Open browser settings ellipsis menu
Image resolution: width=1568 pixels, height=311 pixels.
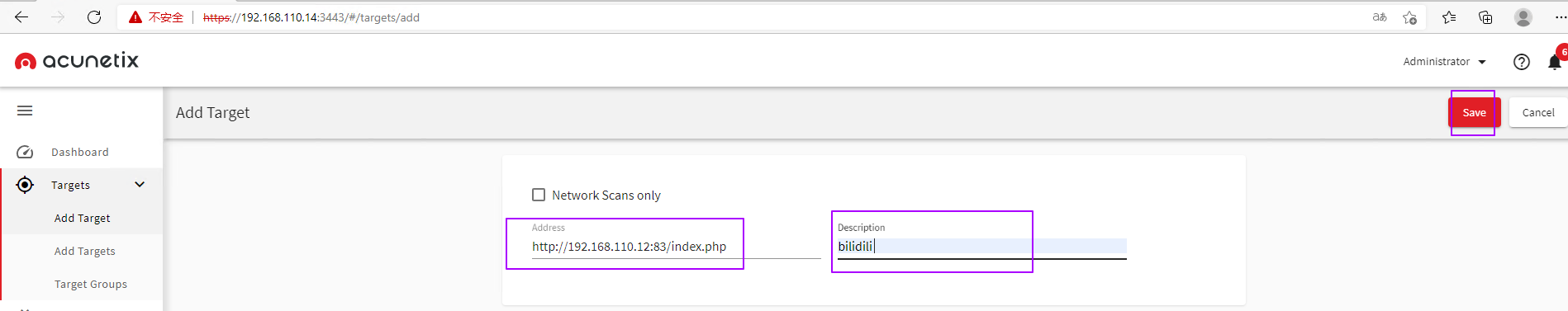coord(1555,17)
